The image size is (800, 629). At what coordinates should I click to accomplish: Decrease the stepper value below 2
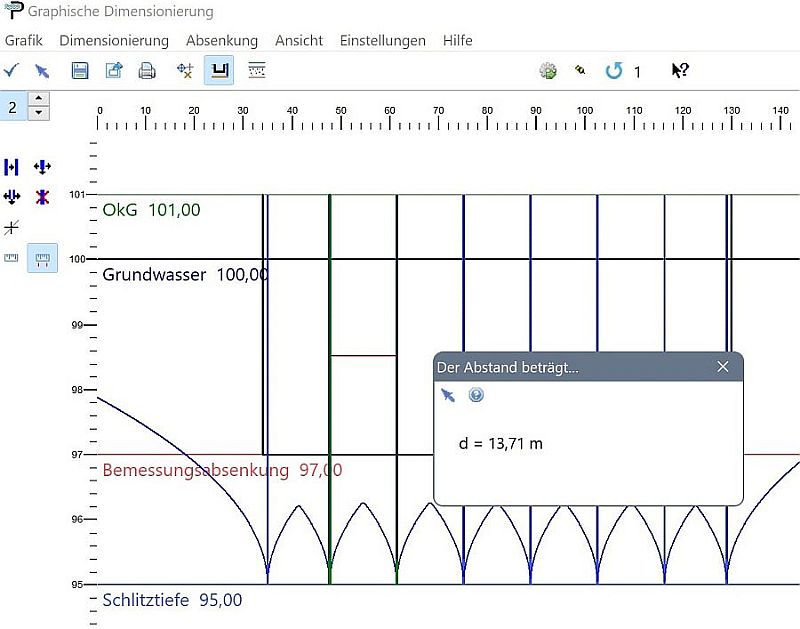(x=38, y=112)
